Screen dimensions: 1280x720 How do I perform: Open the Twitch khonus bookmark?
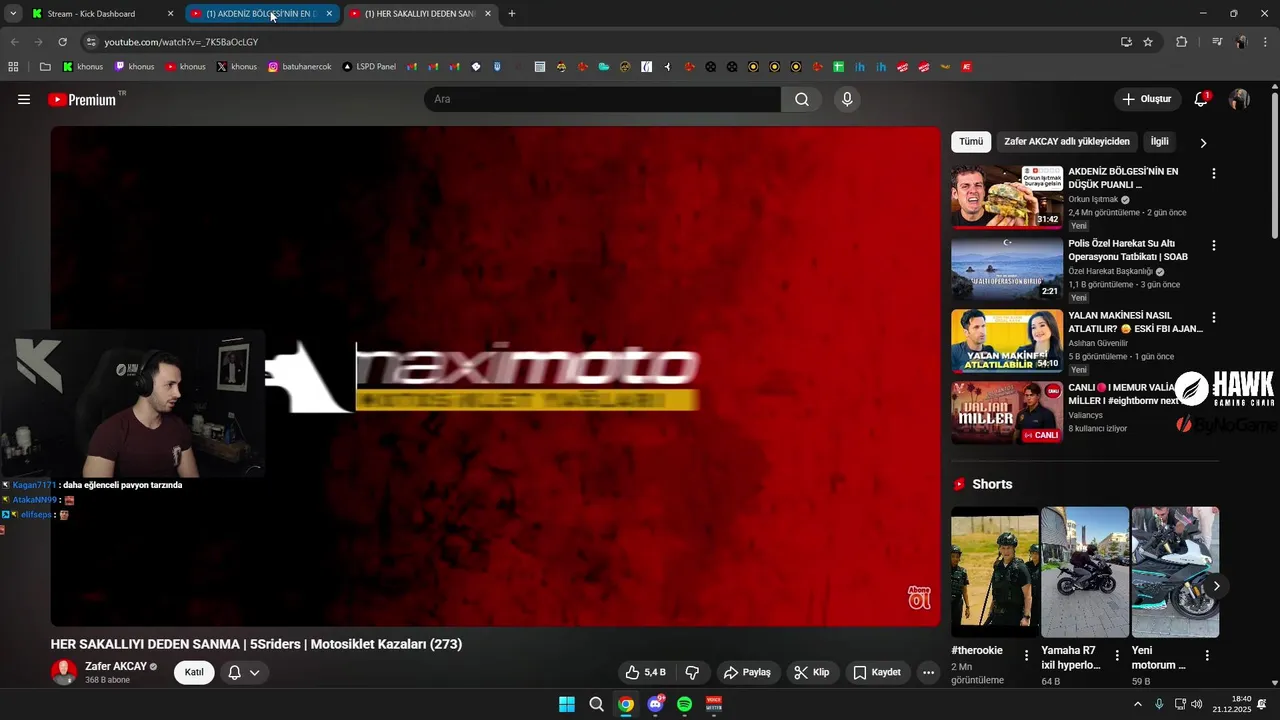[135, 67]
